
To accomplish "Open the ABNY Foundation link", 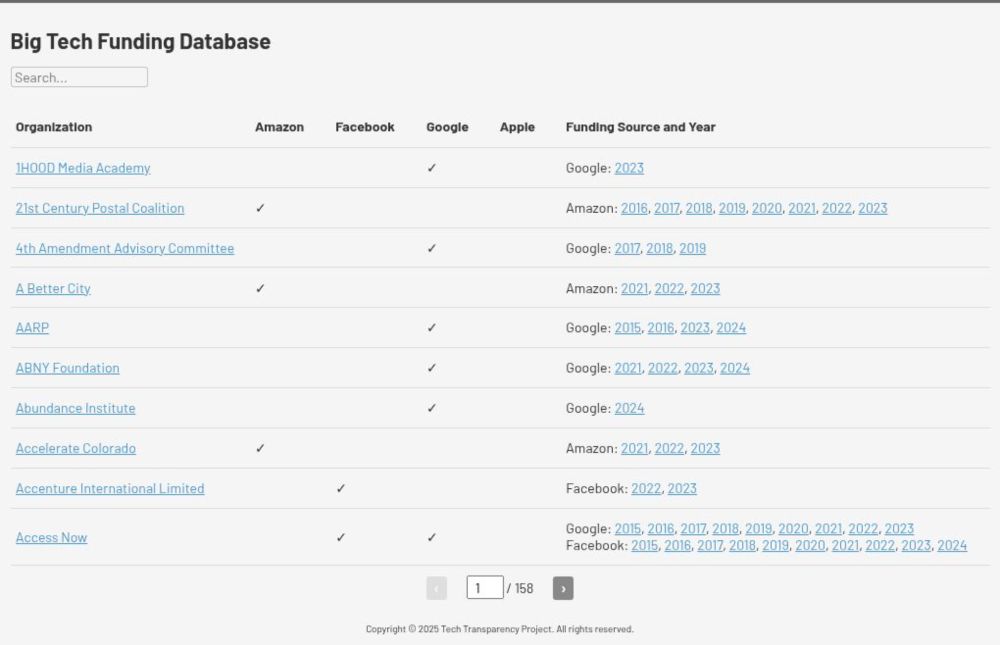I will pyautogui.click(x=68, y=368).
